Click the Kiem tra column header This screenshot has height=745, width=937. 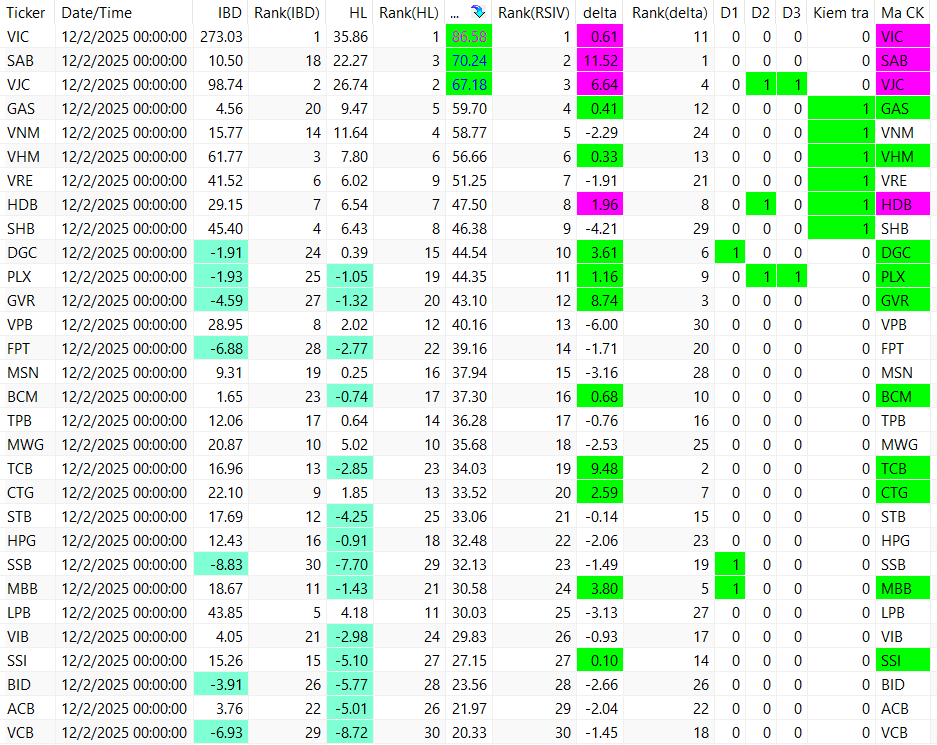841,13
